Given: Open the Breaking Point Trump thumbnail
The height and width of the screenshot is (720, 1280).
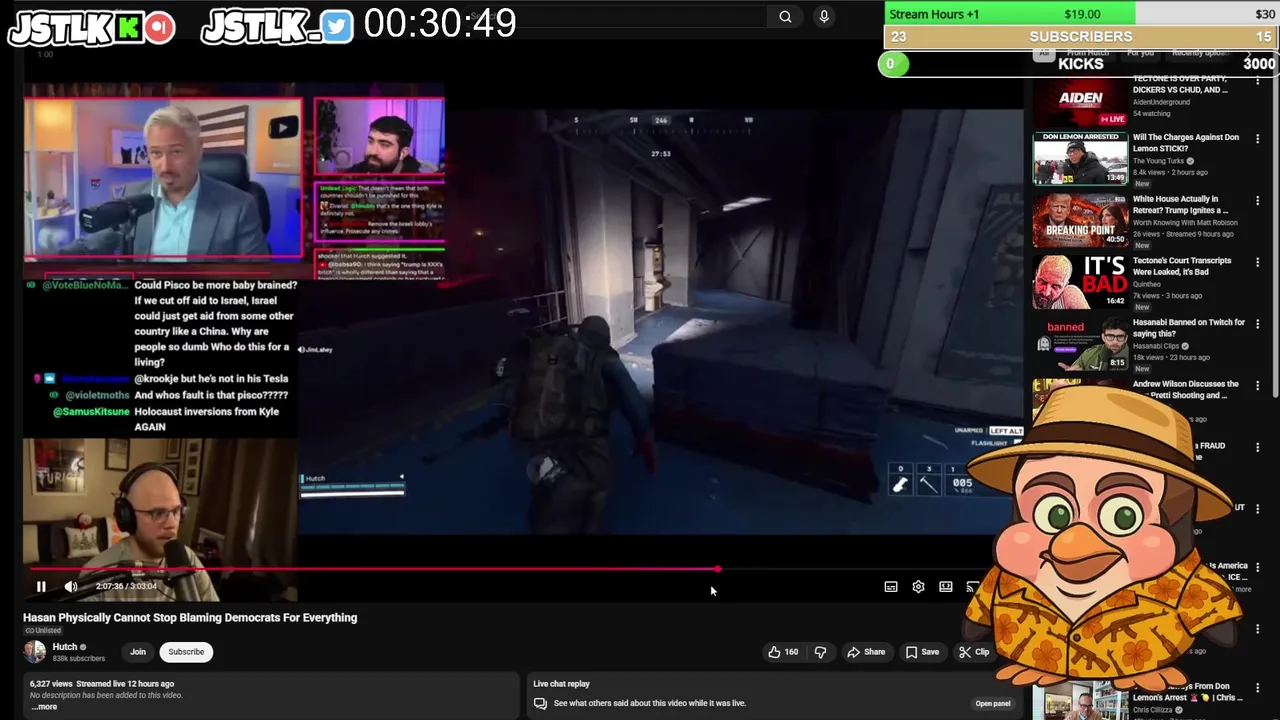Looking at the screenshot, I should point(1080,220).
